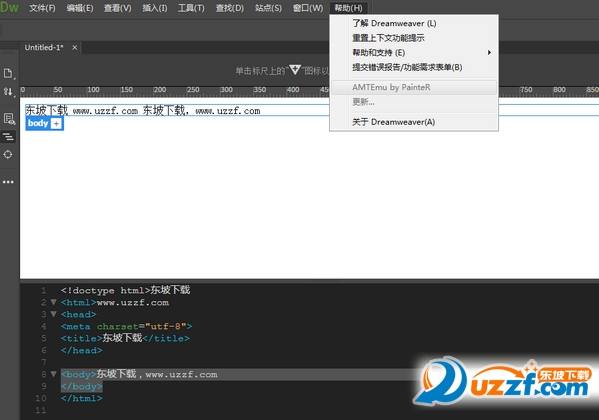
Task: Collapse the html tag on line 2
Action: pyautogui.click(x=53, y=302)
